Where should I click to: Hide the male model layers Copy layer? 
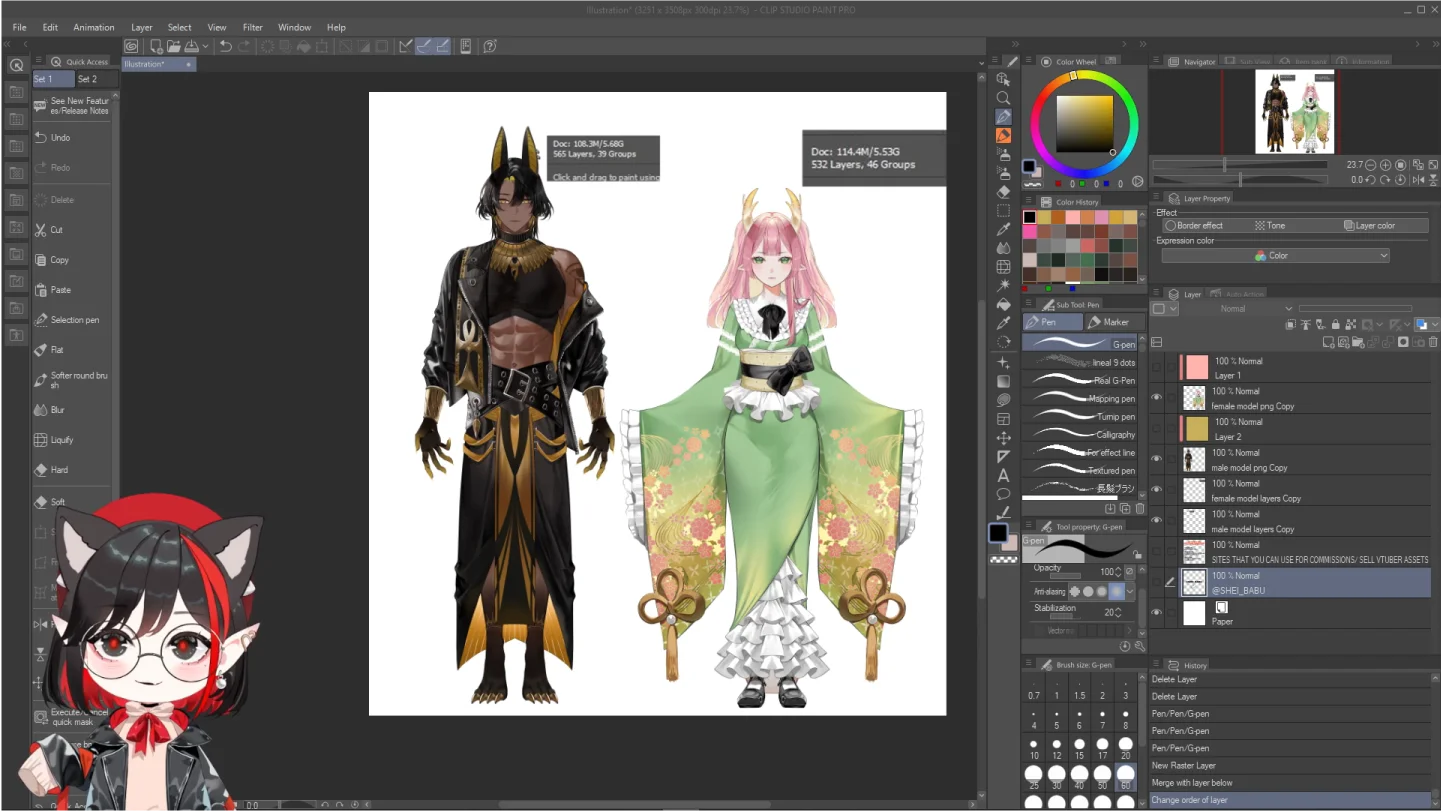pyautogui.click(x=1157, y=521)
